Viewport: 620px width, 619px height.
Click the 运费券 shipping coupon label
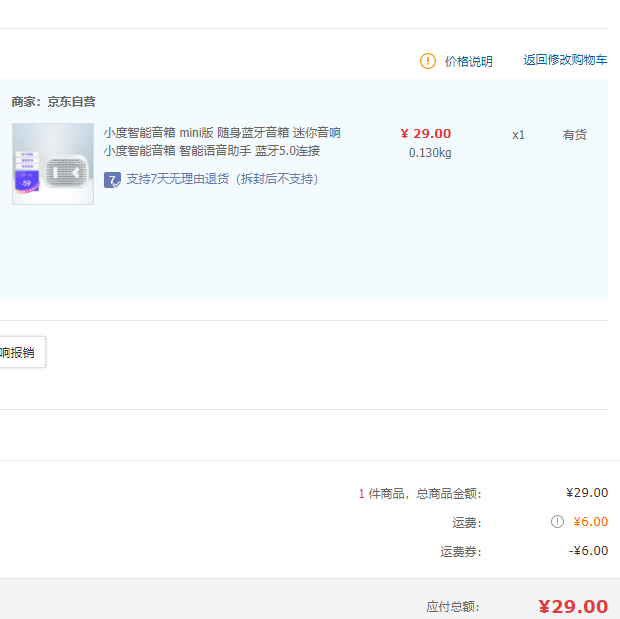click(460, 551)
